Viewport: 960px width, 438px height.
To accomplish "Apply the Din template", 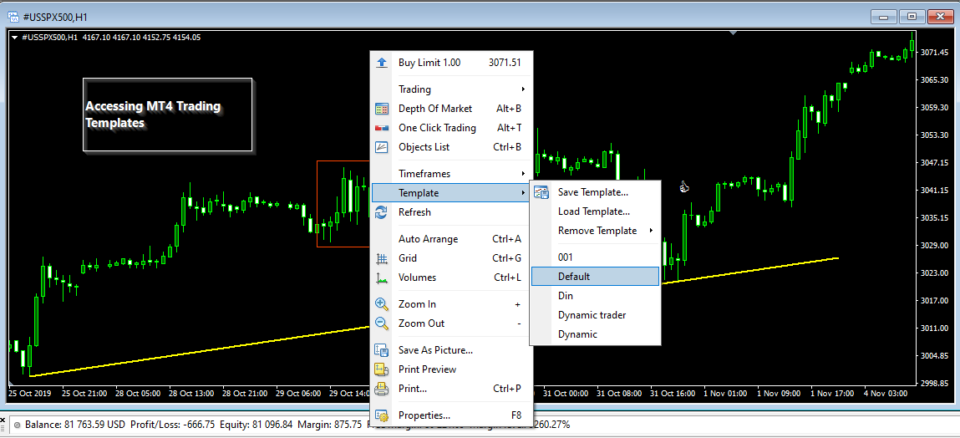I will 595,296.
